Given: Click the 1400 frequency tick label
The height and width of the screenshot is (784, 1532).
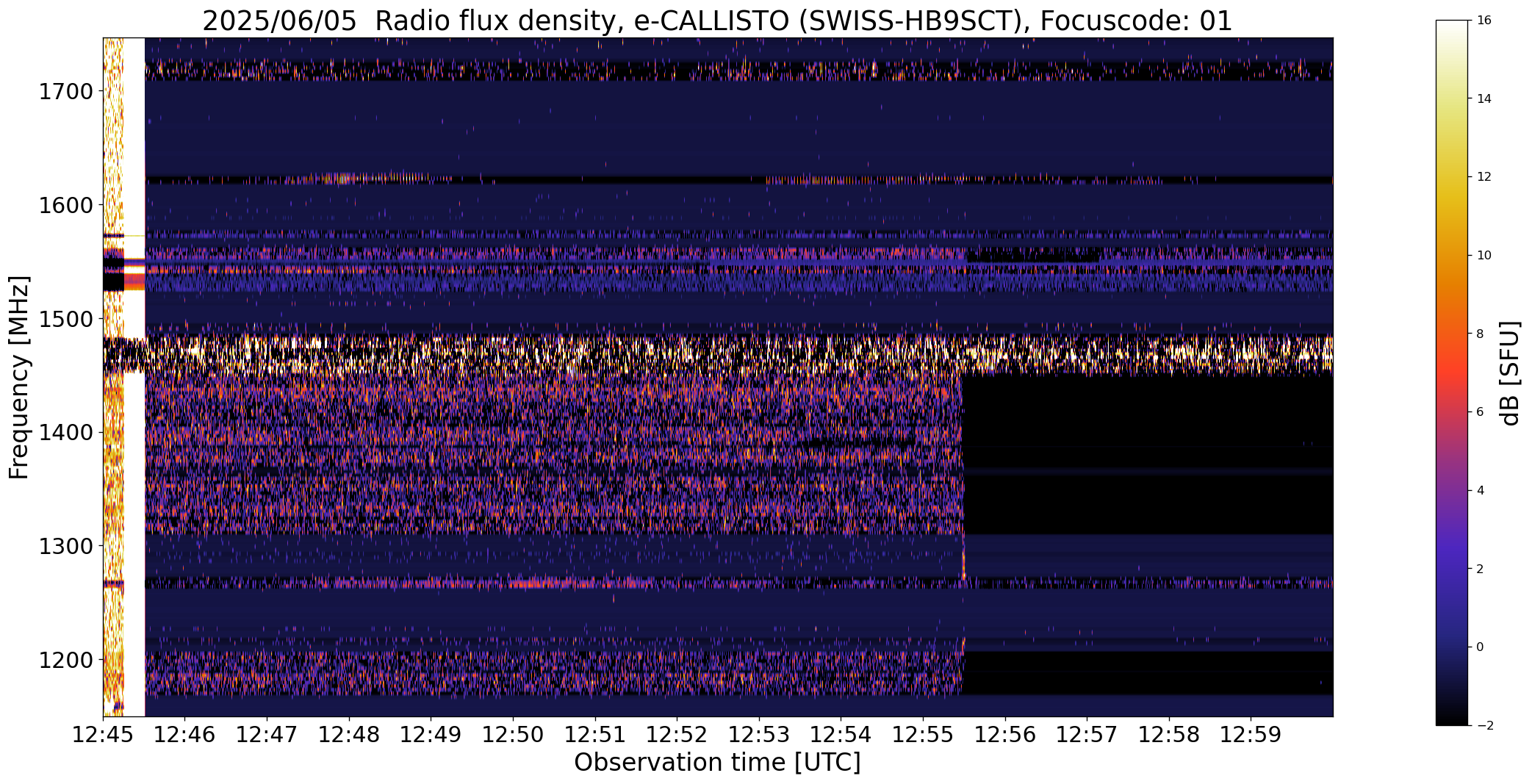Looking at the screenshot, I should pyautogui.click(x=65, y=433).
